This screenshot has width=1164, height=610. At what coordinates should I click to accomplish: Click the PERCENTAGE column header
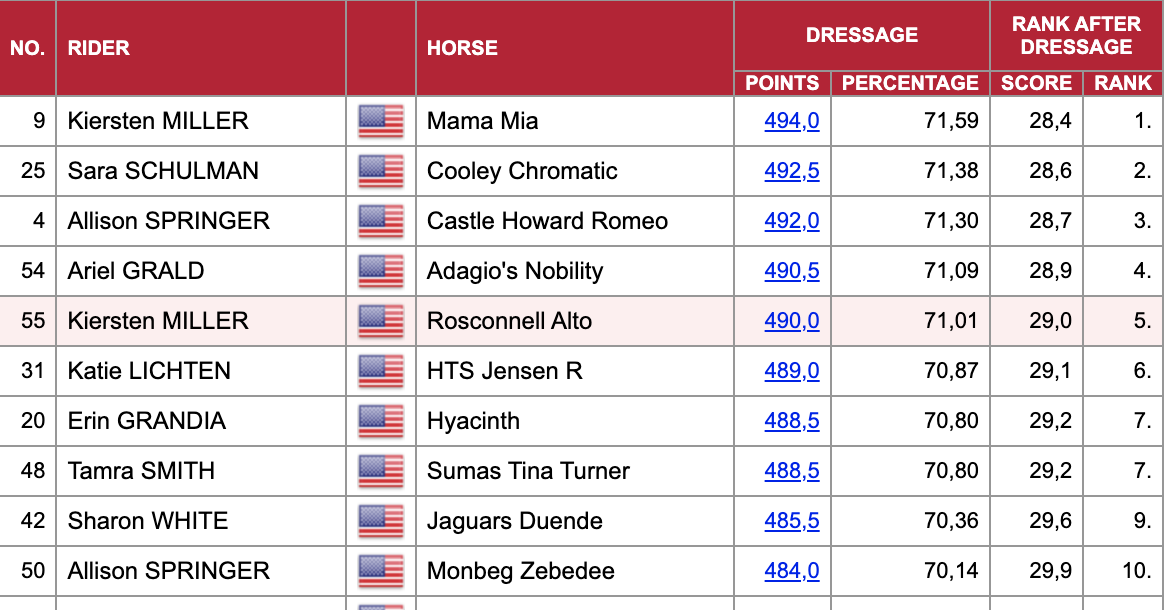pyautogui.click(x=910, y=83)
